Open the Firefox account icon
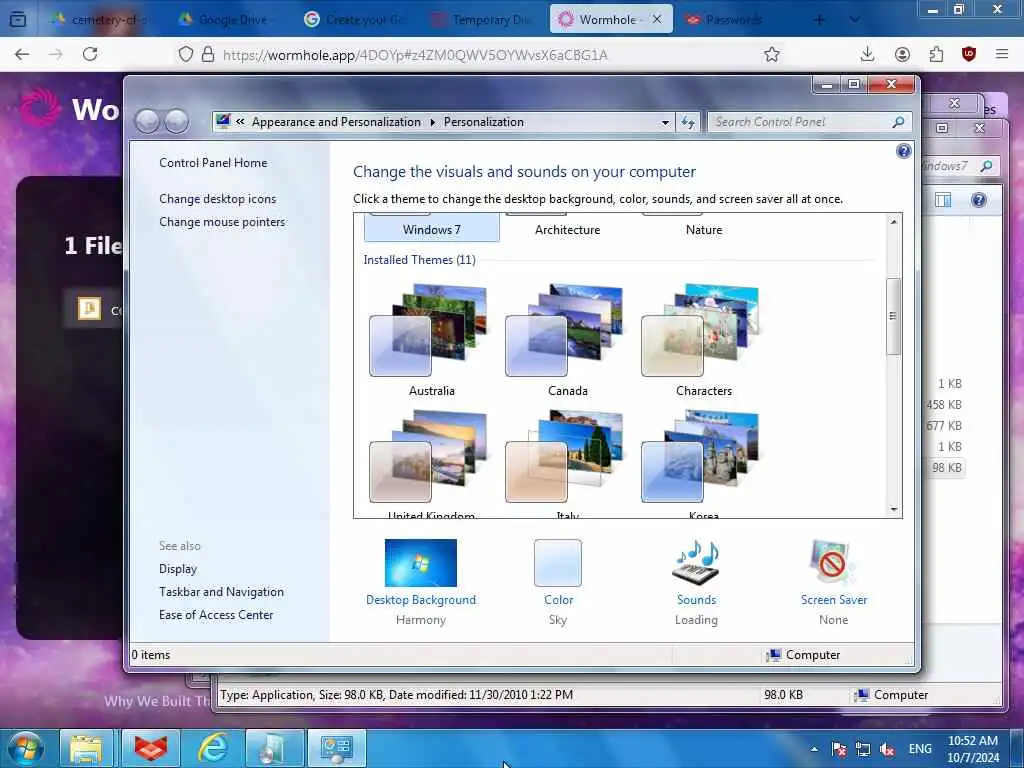 [x=902, y=54]
